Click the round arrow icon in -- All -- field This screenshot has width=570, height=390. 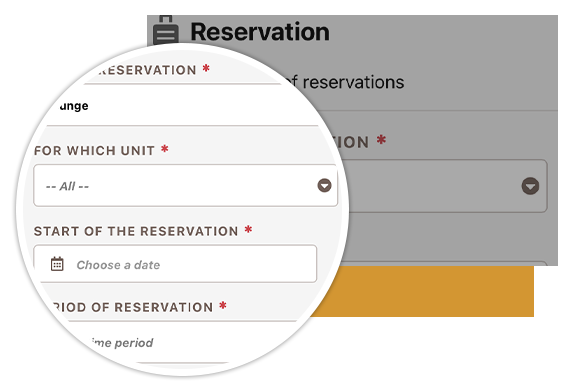pos(324,185)
